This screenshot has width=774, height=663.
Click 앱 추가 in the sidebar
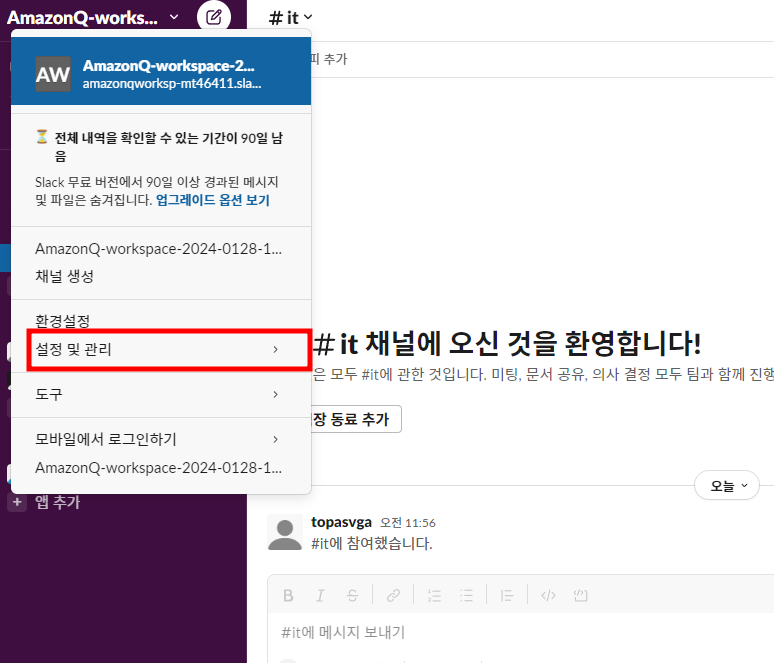click(x=57, y=502)
